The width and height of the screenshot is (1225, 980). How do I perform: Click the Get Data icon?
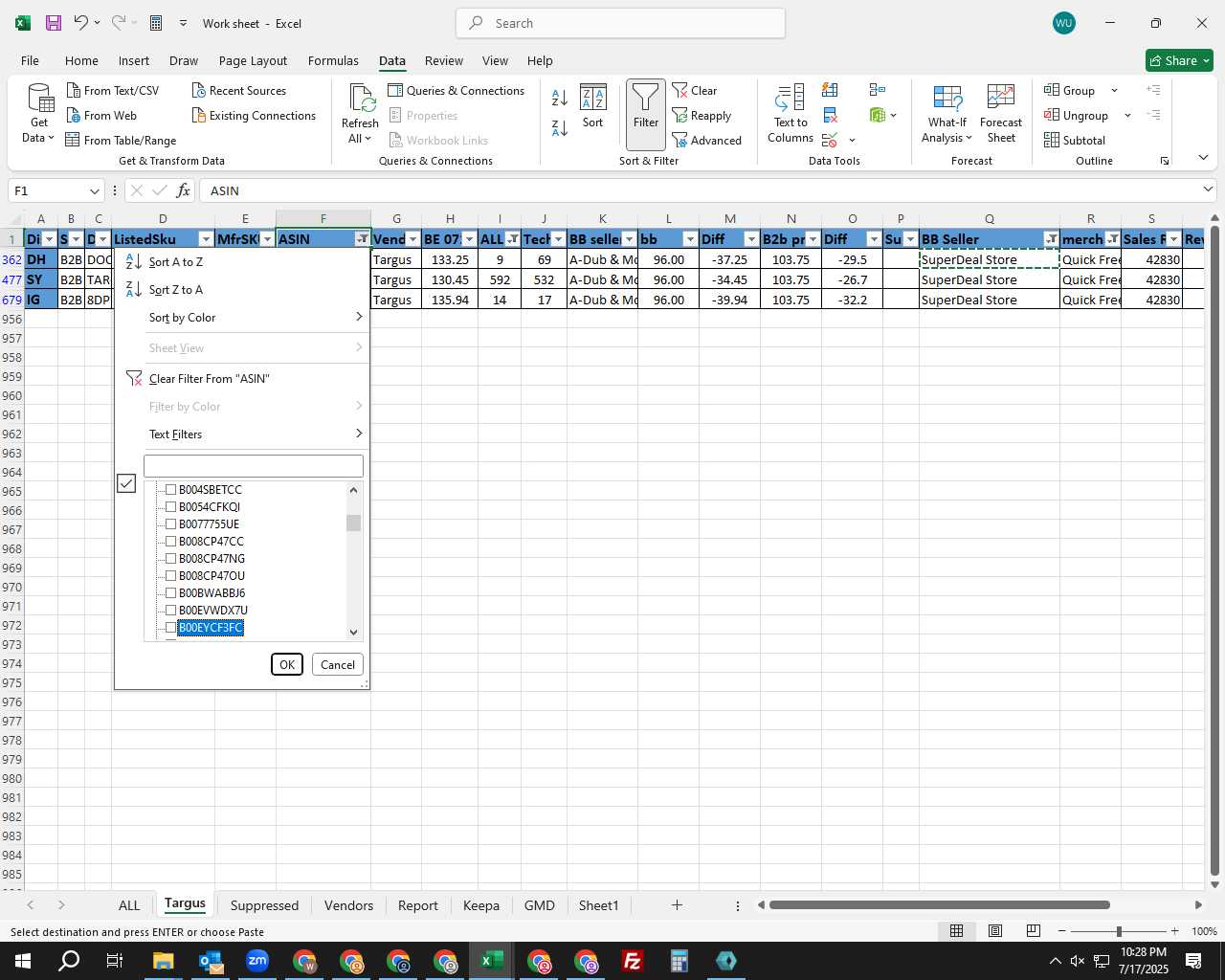point(39,114)
